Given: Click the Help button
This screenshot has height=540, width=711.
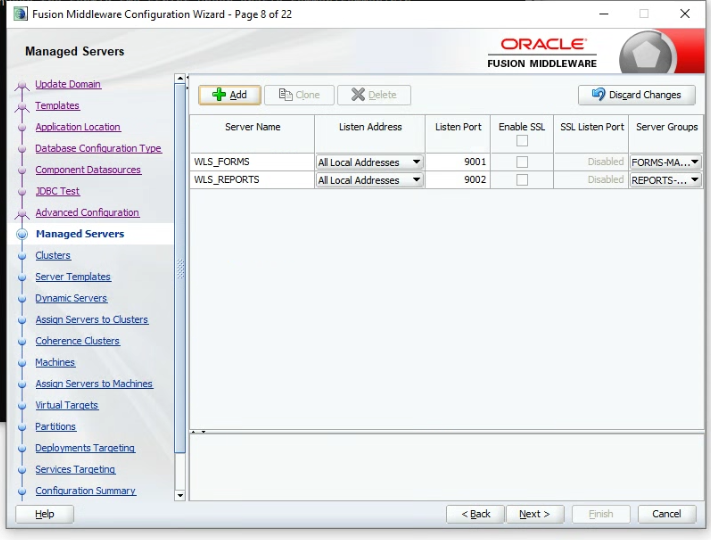Looking at the screenshot, I should point(44,514).
